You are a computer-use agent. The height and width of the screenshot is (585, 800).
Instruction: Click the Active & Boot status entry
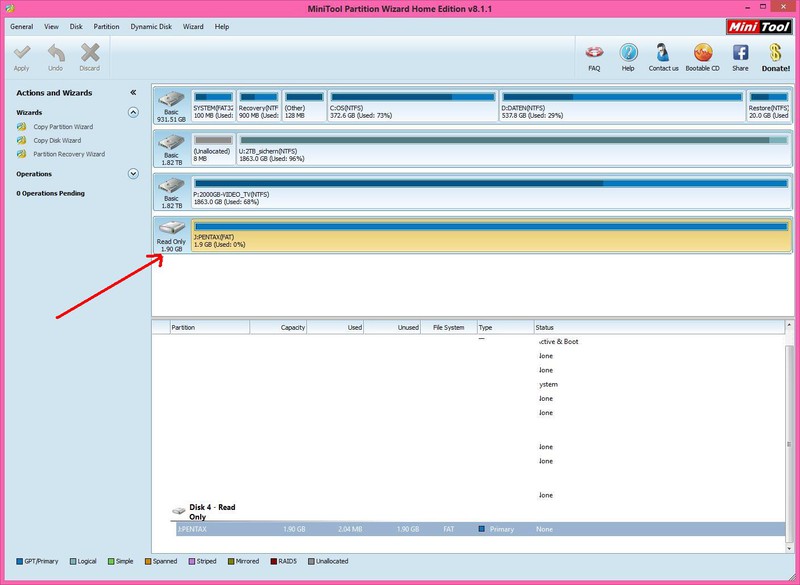coord(559,341)
